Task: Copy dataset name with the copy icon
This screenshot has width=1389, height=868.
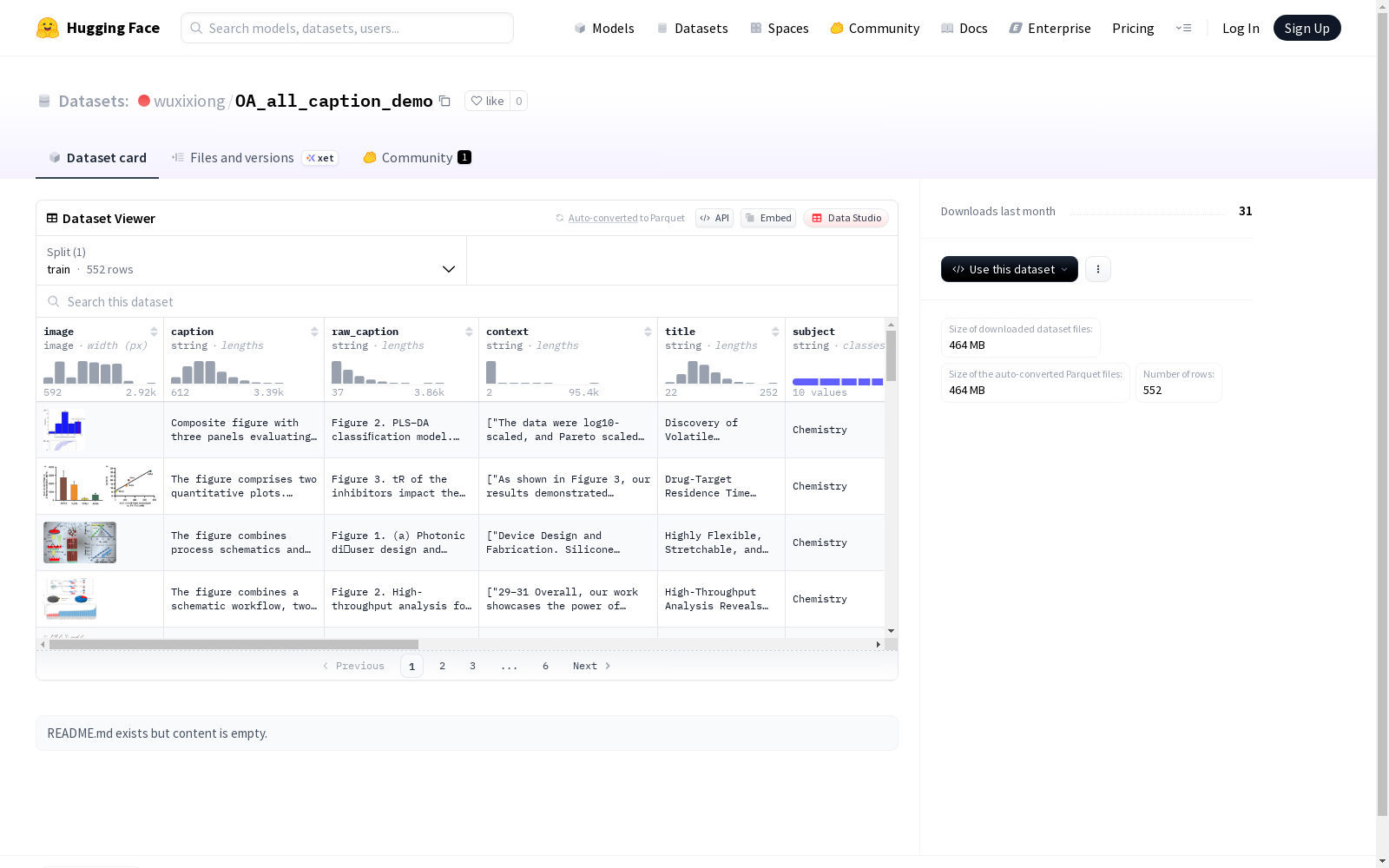Action: tap(444, 101)
